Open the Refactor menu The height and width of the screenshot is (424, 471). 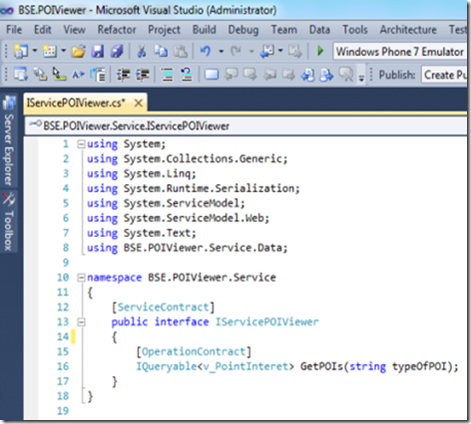tap(117, 30)
